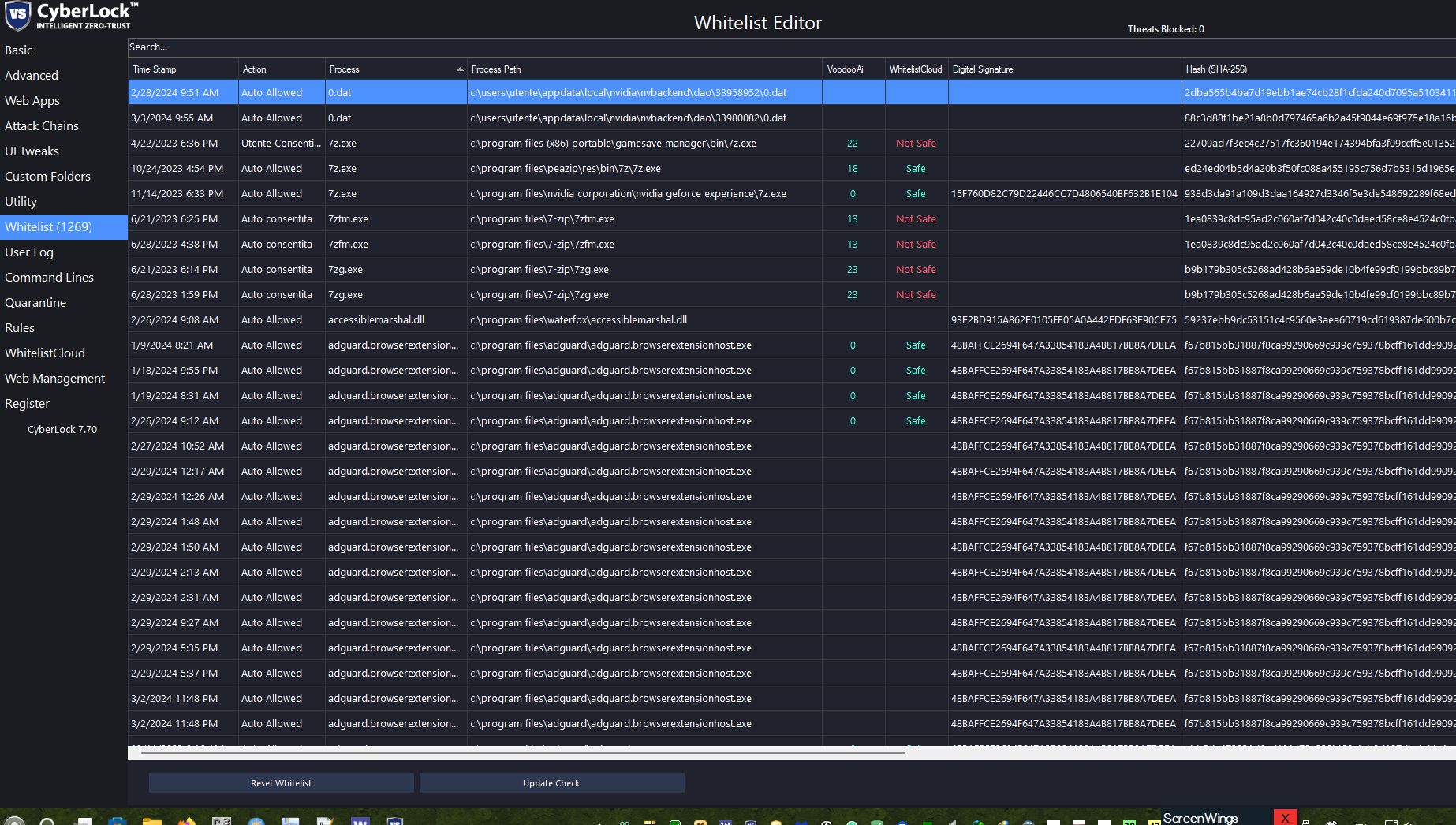
Task: Click 'Not Safe' in the 6/28/2023 1:59 PM row
Action: pos(916,294)
